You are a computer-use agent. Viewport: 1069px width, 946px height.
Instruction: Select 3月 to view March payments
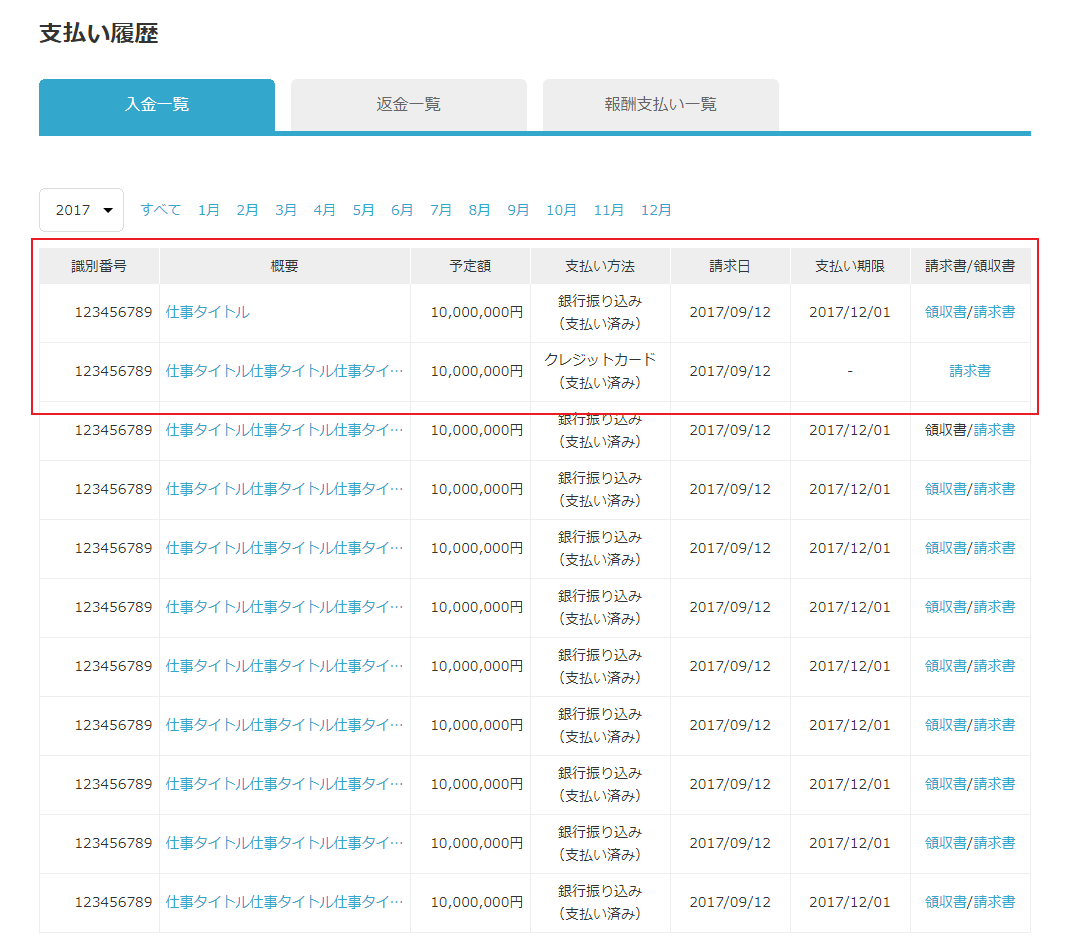(x=286, y=210)
